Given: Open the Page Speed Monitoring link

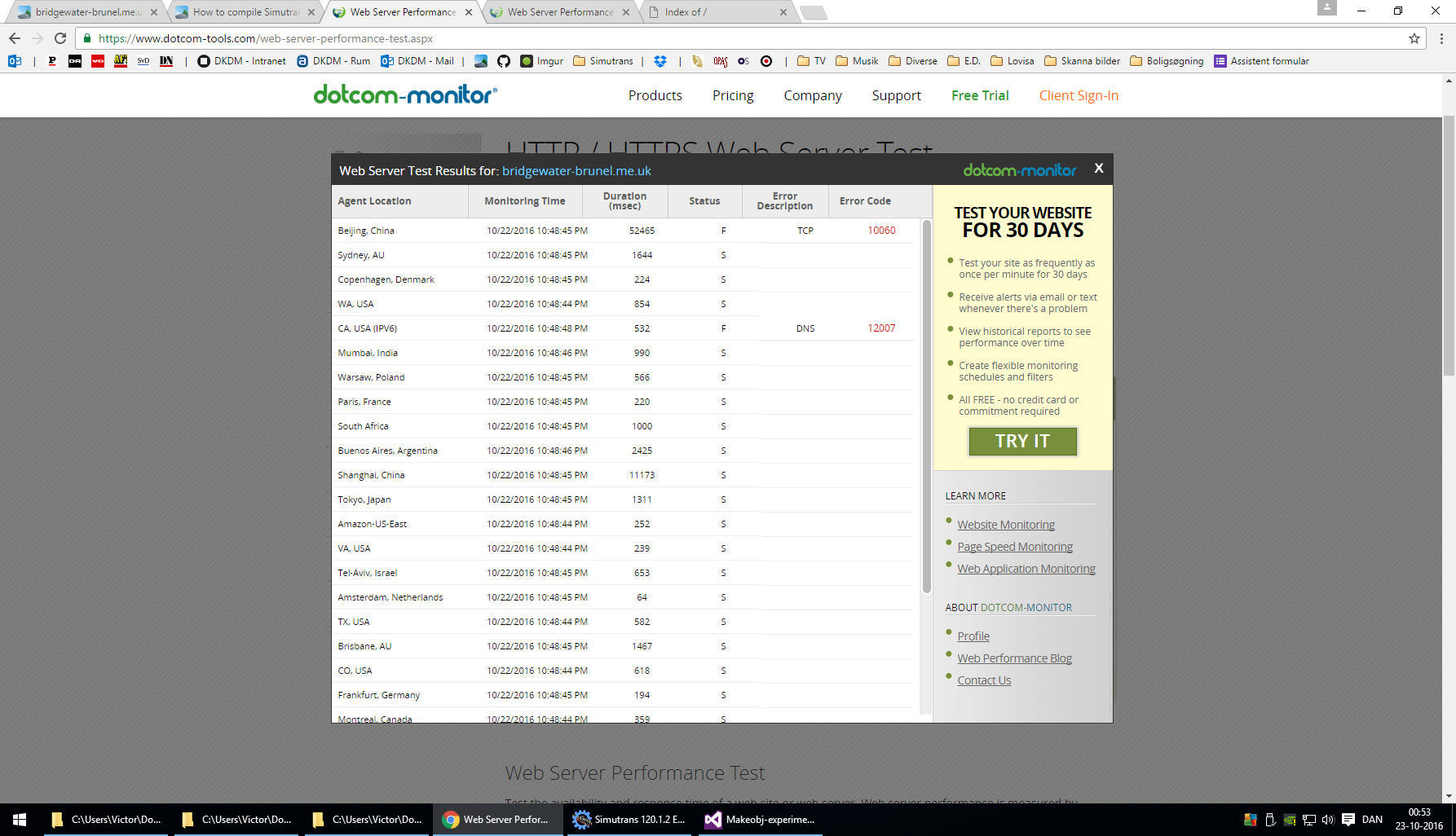Looking at the screenshot, I should coord(1015,547).
